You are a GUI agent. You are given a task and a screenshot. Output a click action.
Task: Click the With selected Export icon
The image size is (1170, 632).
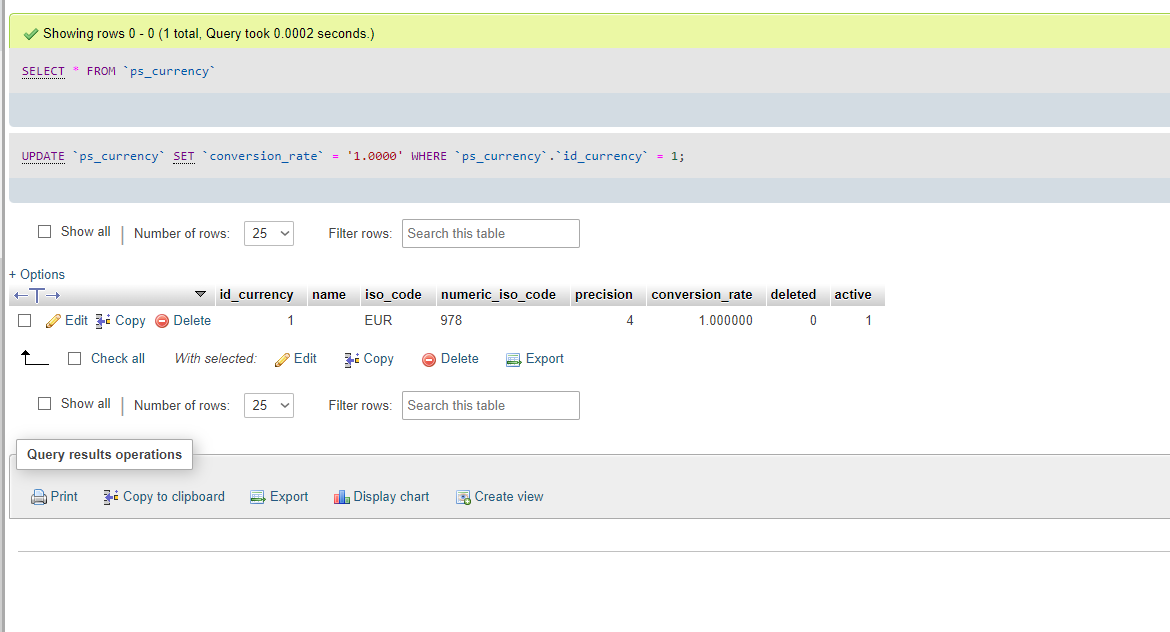(513, 360)
